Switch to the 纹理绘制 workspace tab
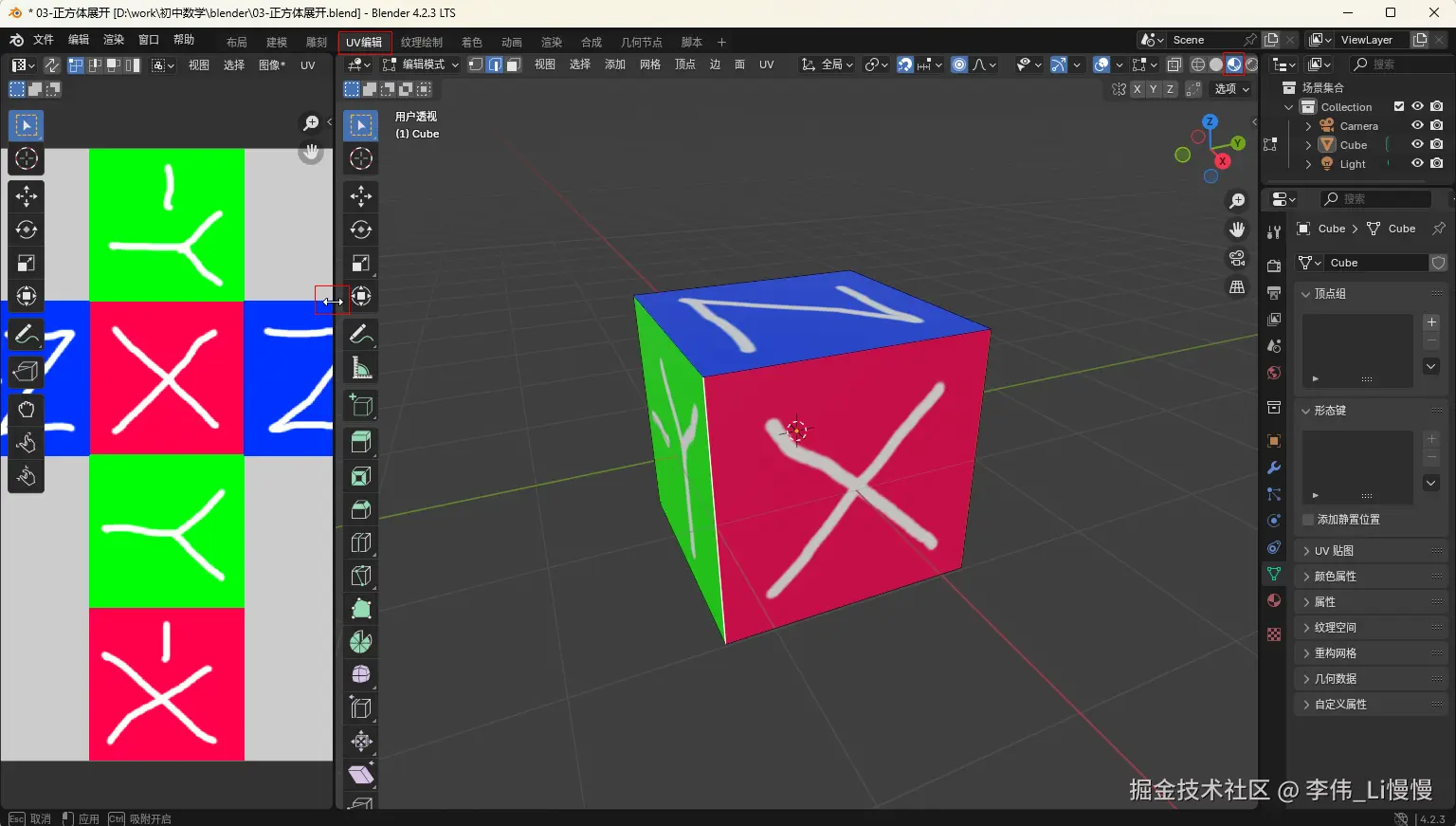 pos(422,43)
